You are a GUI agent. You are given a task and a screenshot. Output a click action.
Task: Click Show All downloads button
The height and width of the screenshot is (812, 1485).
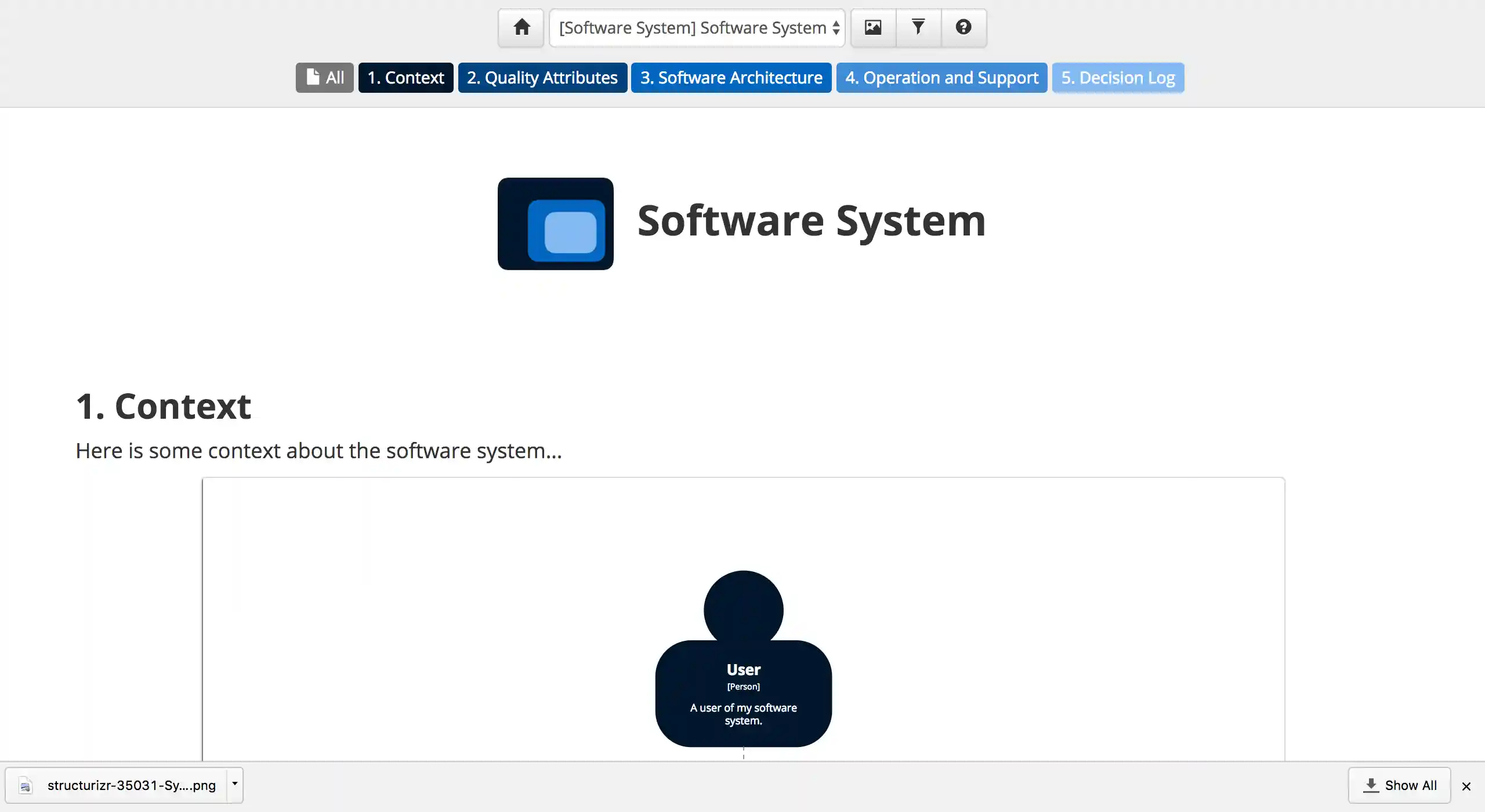1399,785
